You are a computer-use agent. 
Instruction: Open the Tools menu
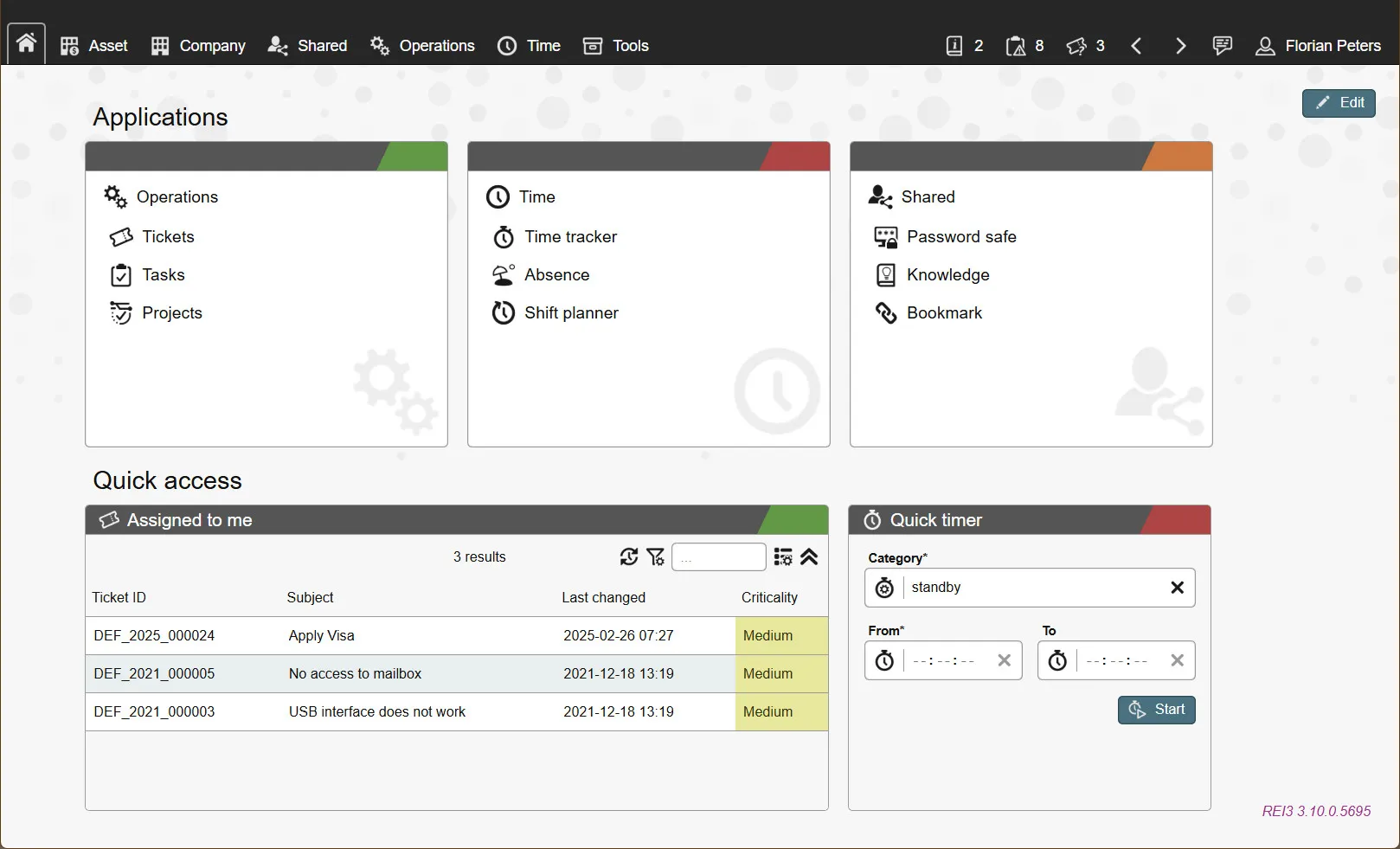(615, 45)
